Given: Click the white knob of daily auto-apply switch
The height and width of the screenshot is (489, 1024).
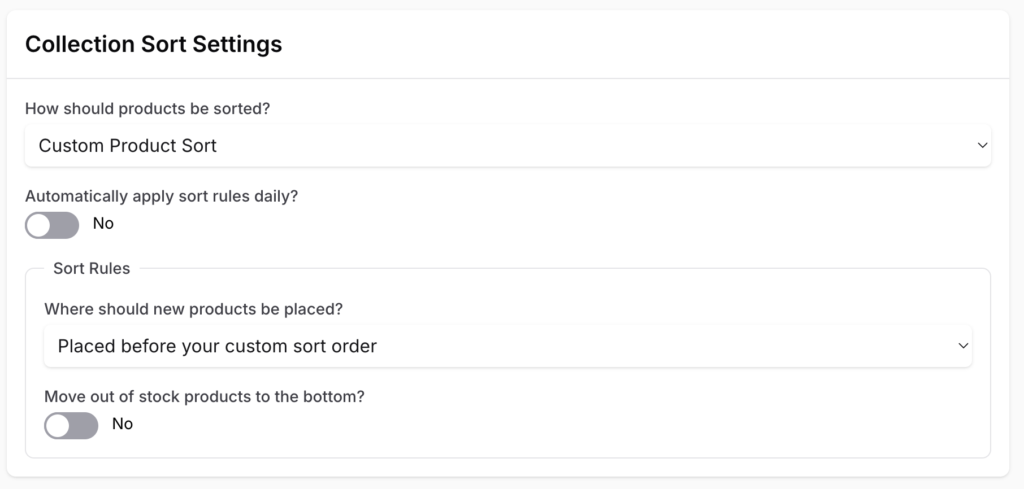Looking at the screenshot, I should [x=39, y=225].
